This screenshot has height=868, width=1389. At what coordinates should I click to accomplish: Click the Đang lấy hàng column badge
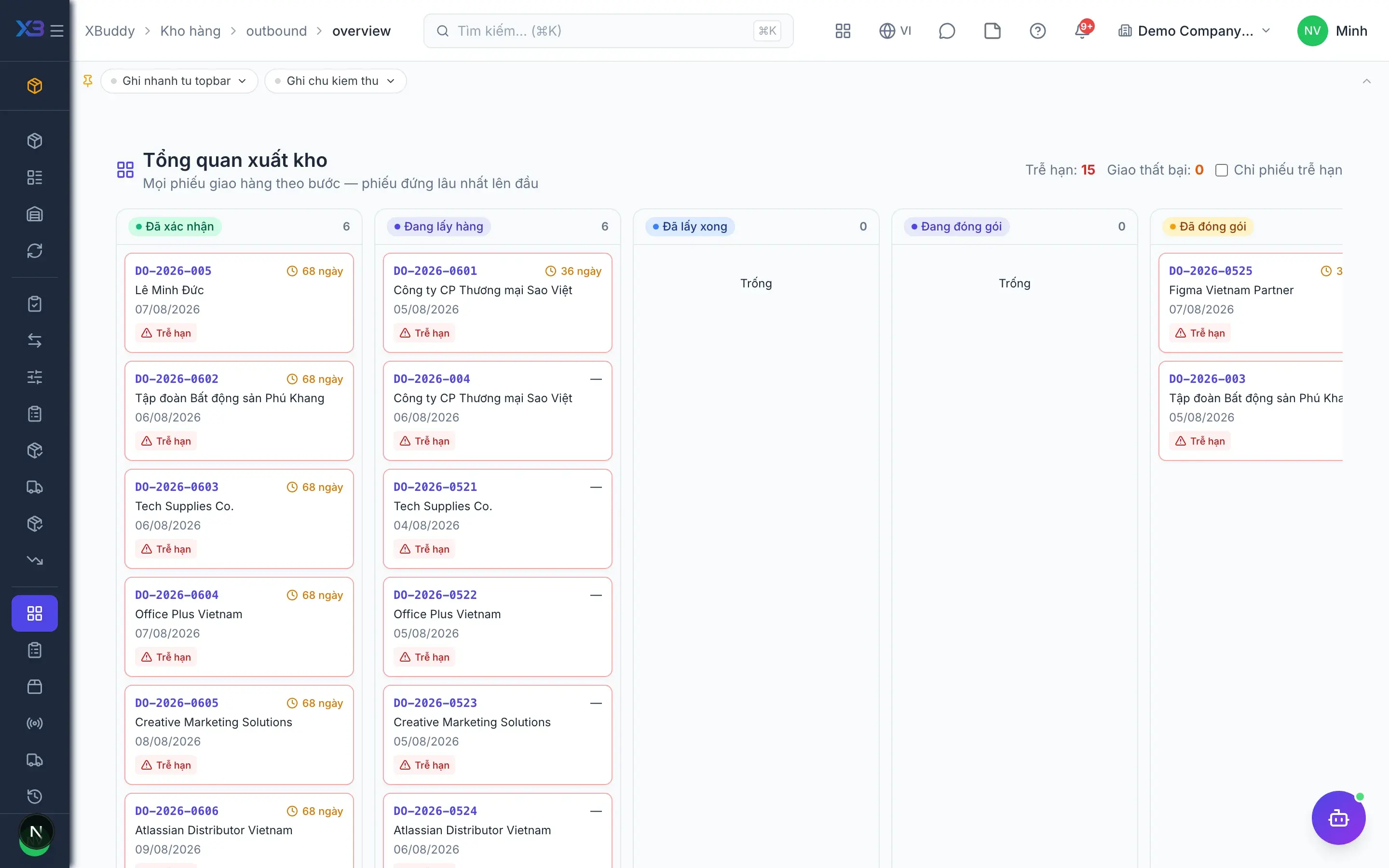coord(439,226)
